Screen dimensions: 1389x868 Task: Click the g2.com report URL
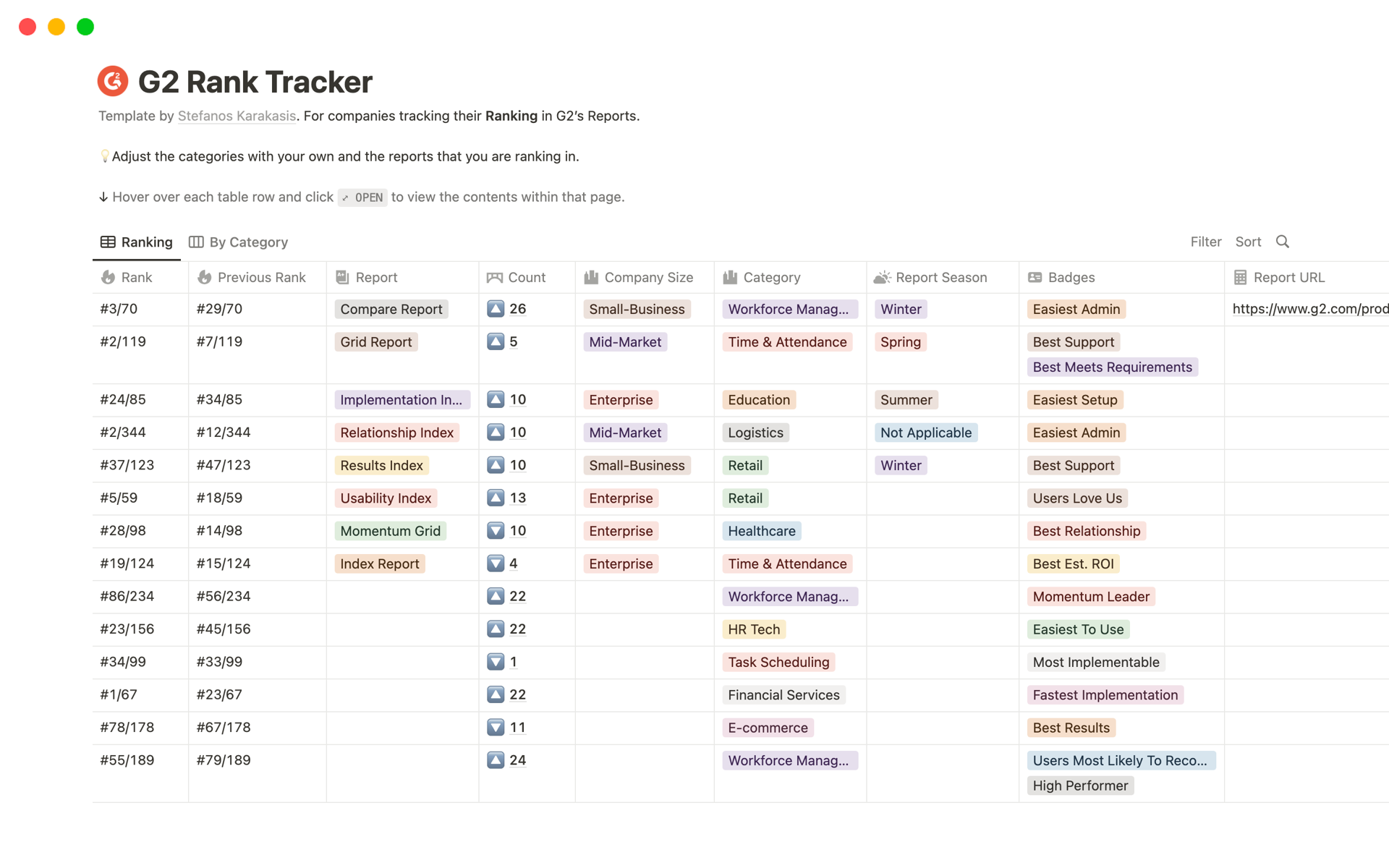click(1308, 309)
